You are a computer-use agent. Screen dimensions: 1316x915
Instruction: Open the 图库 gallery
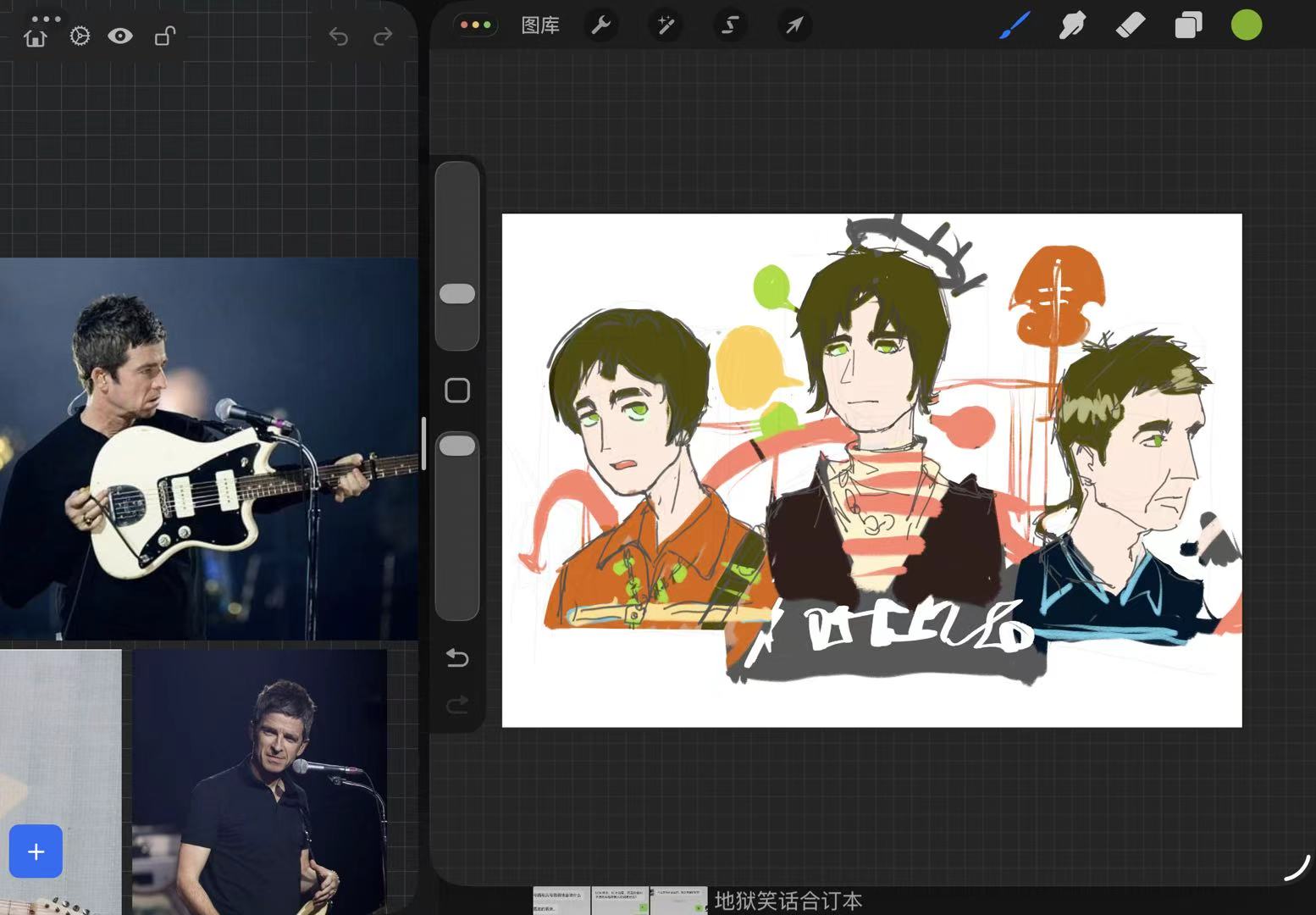[x=540, y=25]
